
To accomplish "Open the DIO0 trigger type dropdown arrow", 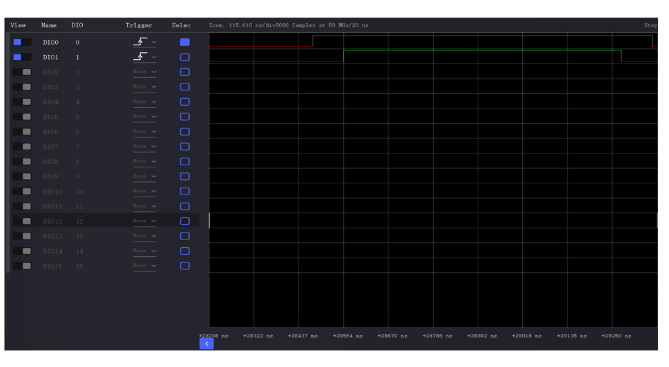I will 154,42.
